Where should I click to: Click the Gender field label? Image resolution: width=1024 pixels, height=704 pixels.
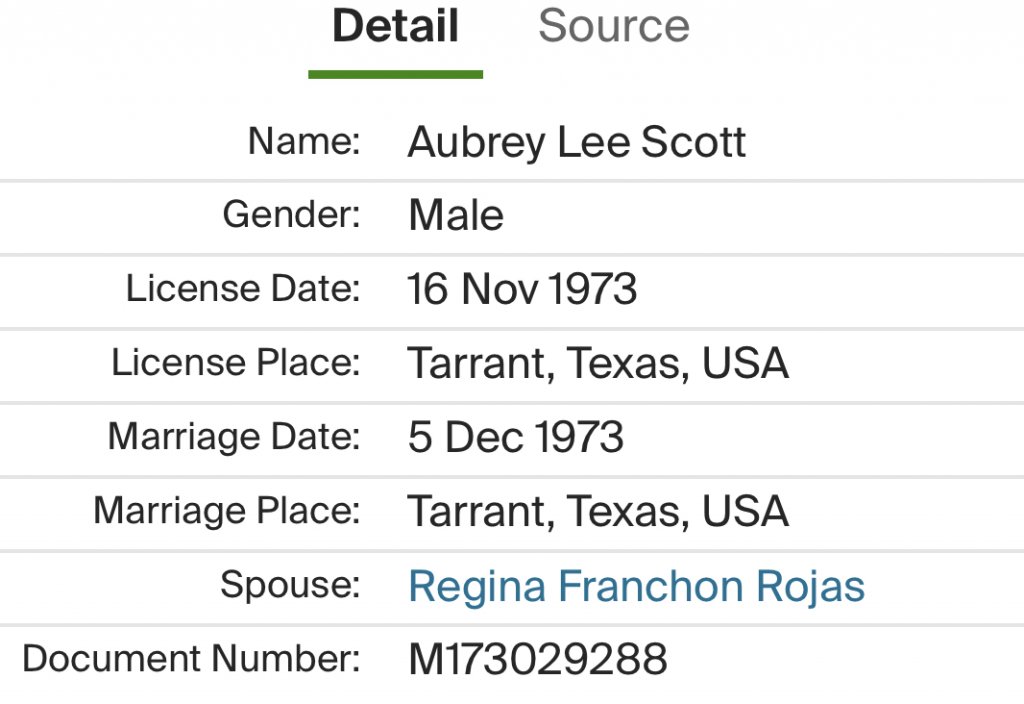(x=291, y=215)
